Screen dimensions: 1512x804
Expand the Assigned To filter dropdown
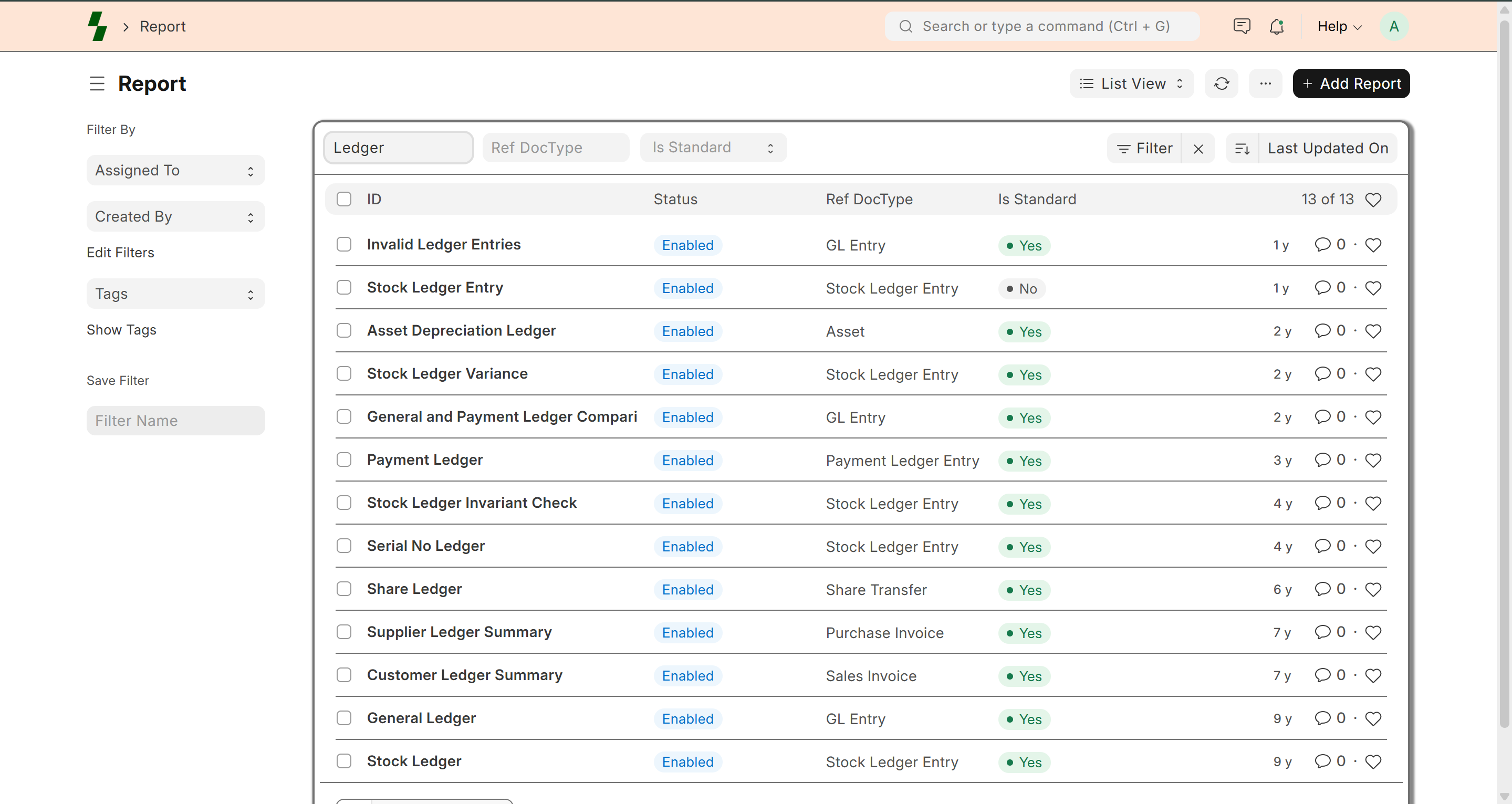click(175, 171)
